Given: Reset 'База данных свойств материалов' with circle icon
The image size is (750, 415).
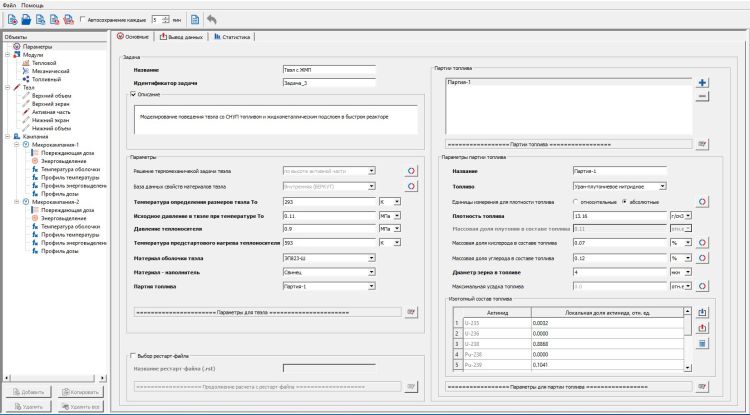Looking at the screenshot, I should (411, 186).
